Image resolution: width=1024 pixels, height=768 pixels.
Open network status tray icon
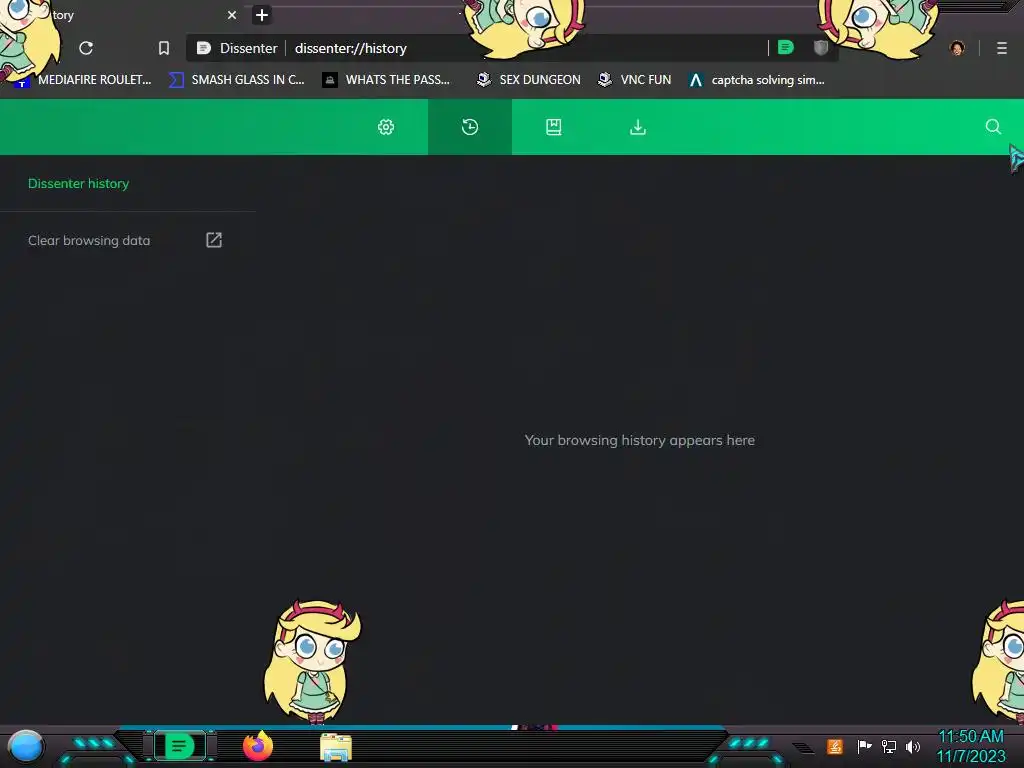pyautogui.click(x=888, y=746)
